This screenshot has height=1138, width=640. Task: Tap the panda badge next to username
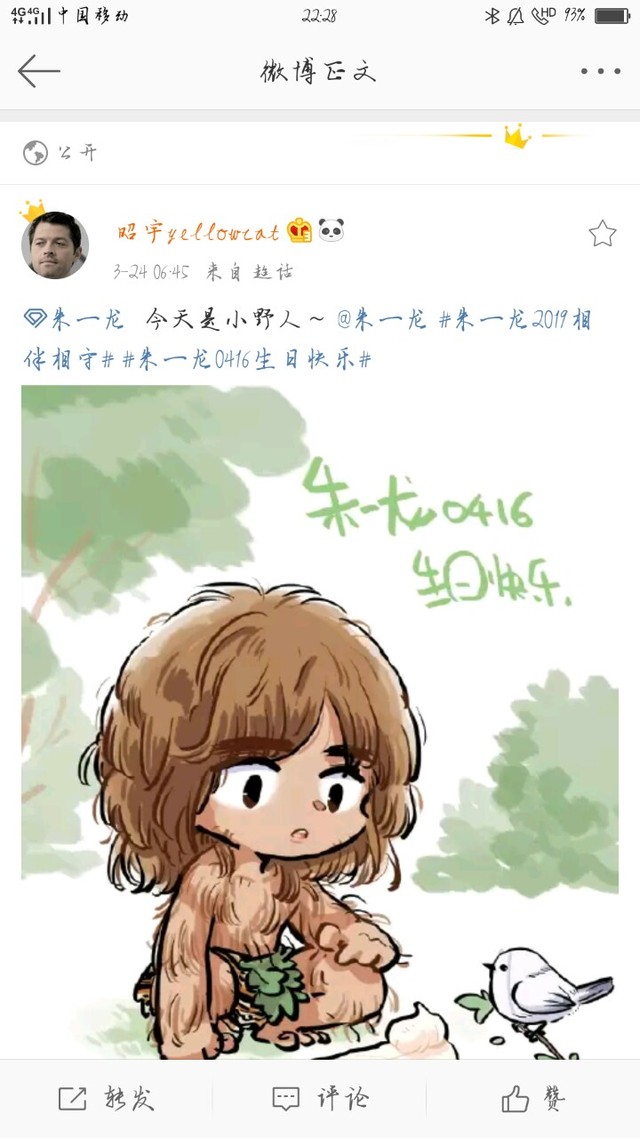pyautogui.click(x=331, y=230)
